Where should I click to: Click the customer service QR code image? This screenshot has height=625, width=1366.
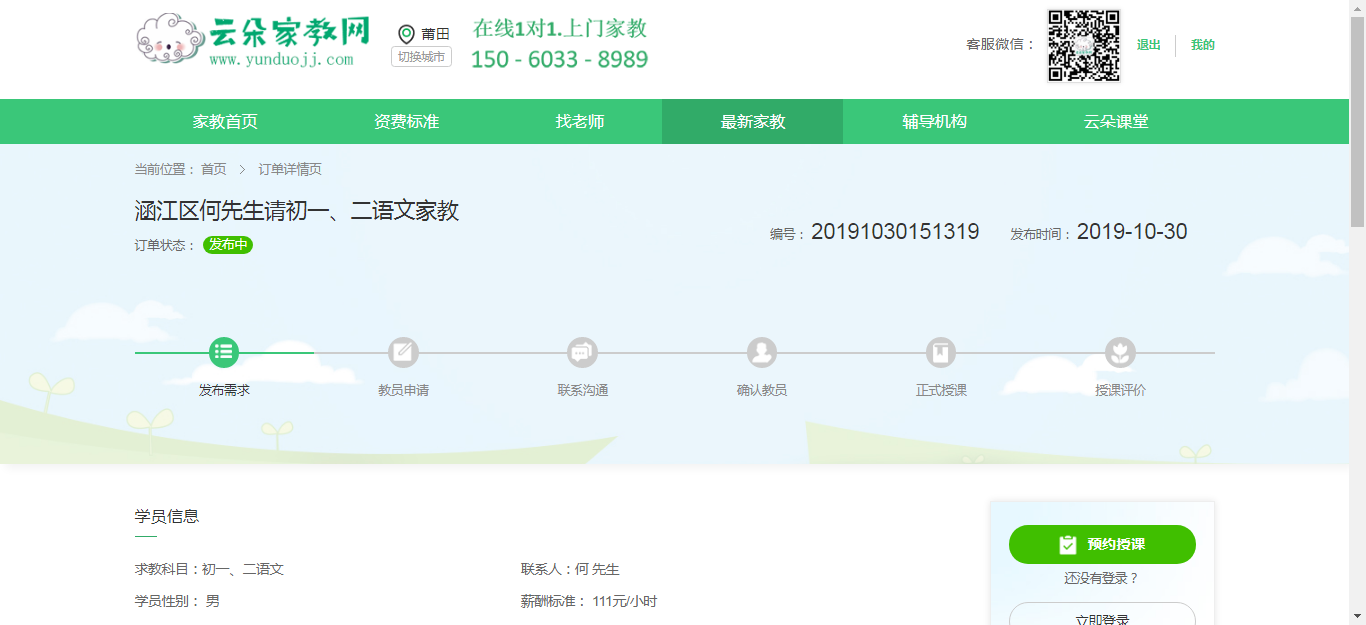pyautogui.click(x=1083, y=46)
